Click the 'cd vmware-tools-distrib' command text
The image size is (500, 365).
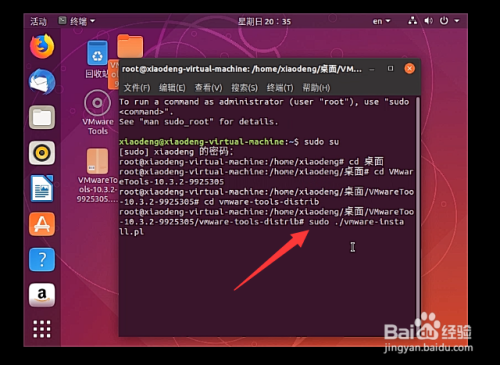pos(261,202)
